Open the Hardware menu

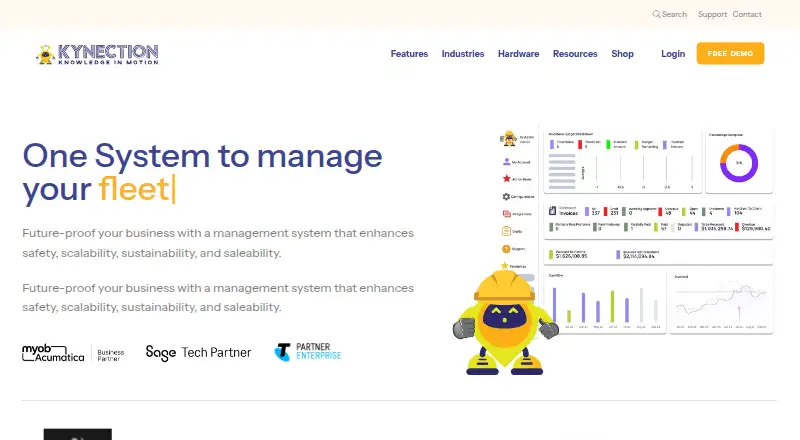coord(518,54)
